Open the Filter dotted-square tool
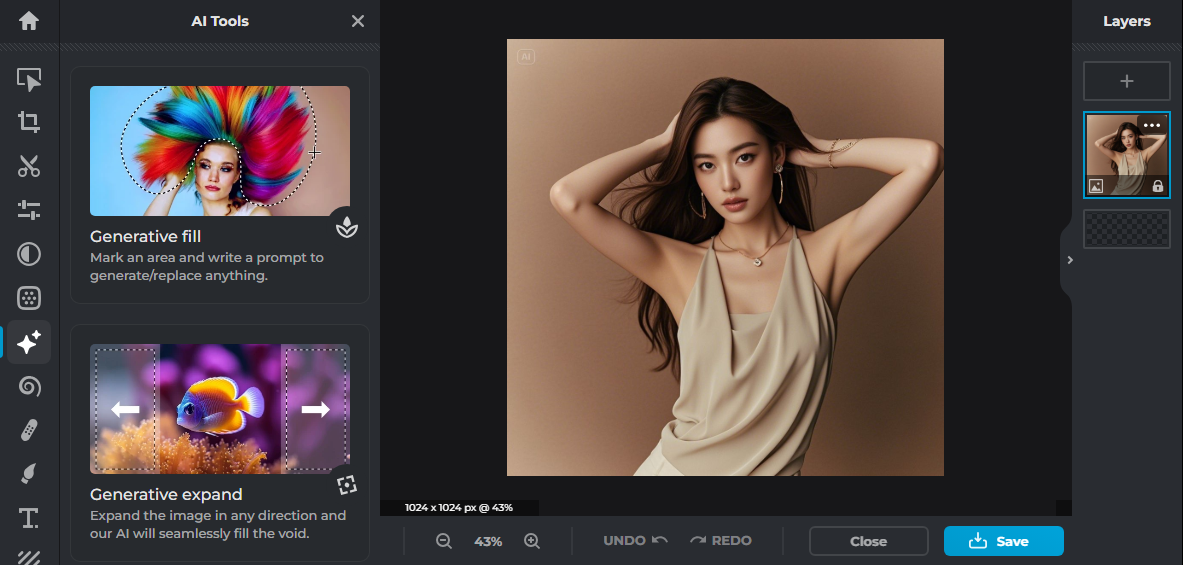Screen dimensions: 1183x565 29,298
